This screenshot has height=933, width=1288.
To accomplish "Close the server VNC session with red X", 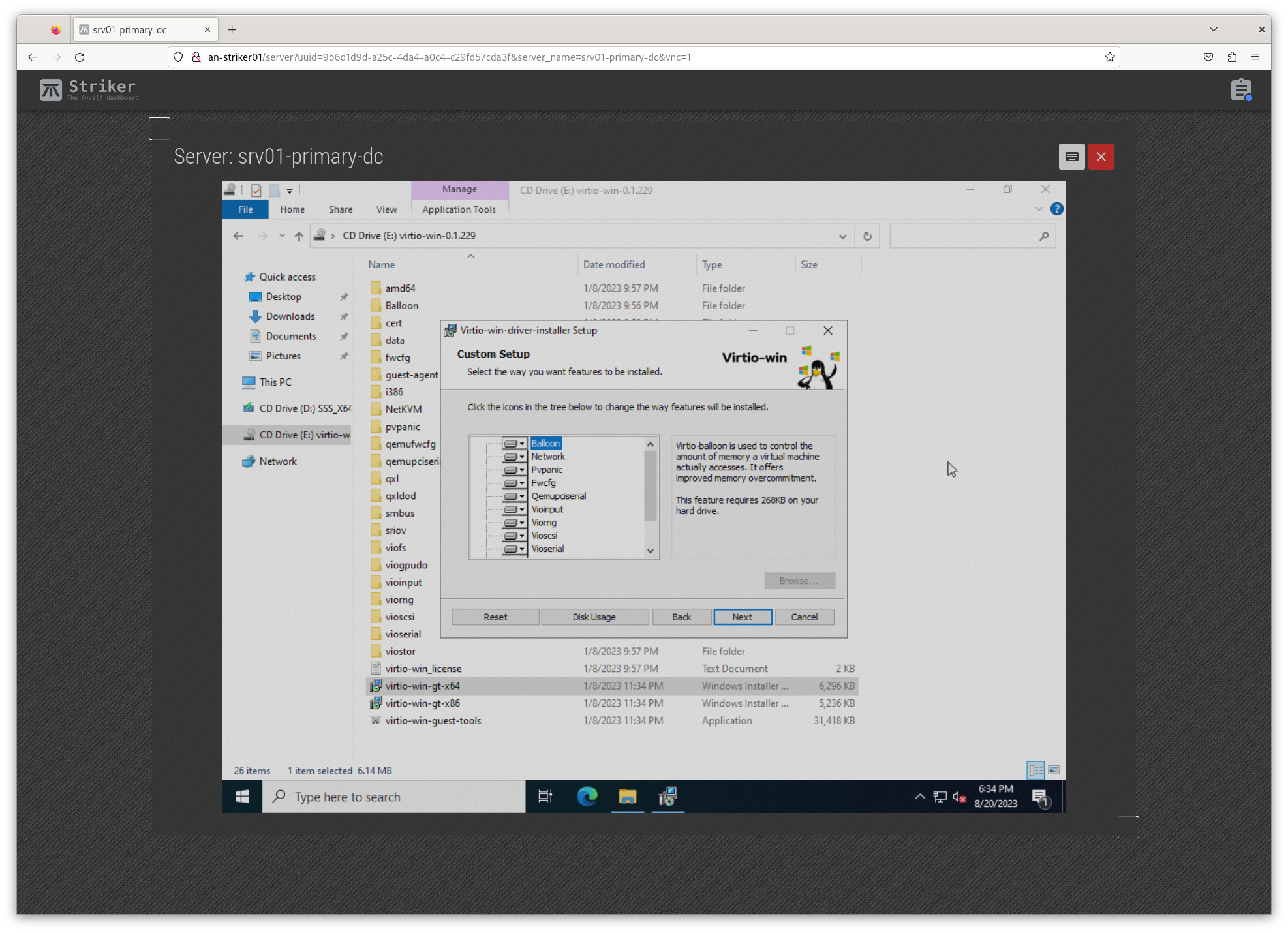I will coord(1101,157).
